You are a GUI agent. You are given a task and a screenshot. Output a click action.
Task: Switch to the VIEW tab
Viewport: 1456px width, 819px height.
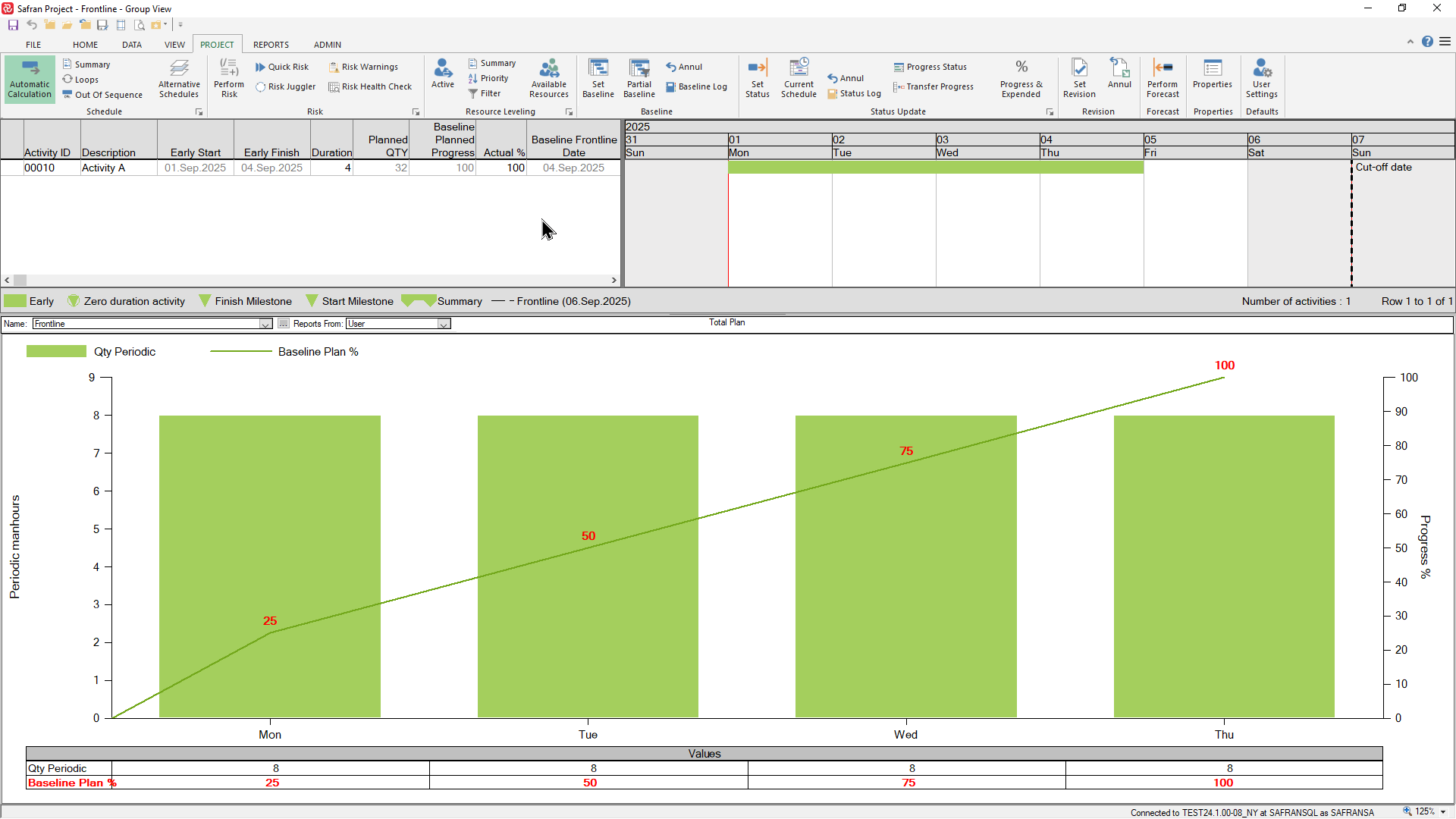(x=174, y=45)
